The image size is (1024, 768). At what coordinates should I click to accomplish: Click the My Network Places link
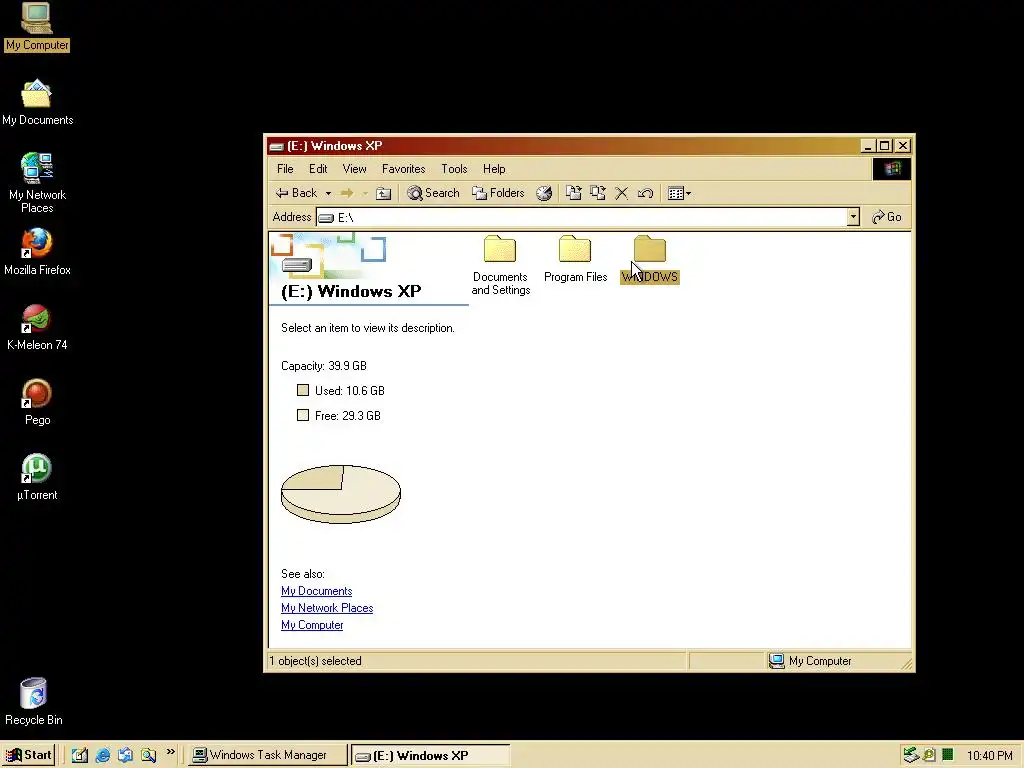[x=327, y=608]
